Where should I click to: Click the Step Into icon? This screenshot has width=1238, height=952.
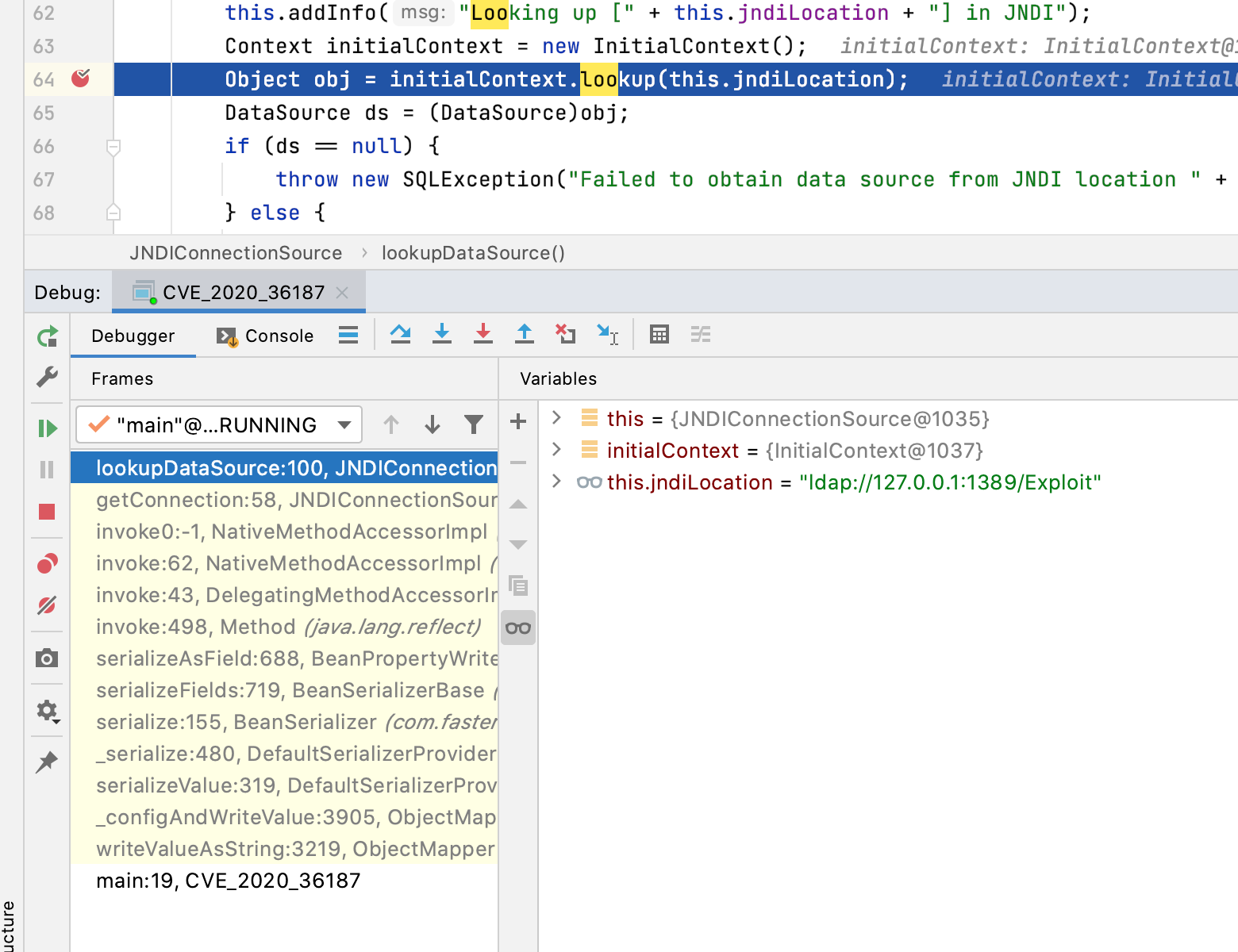click(442, 335)
